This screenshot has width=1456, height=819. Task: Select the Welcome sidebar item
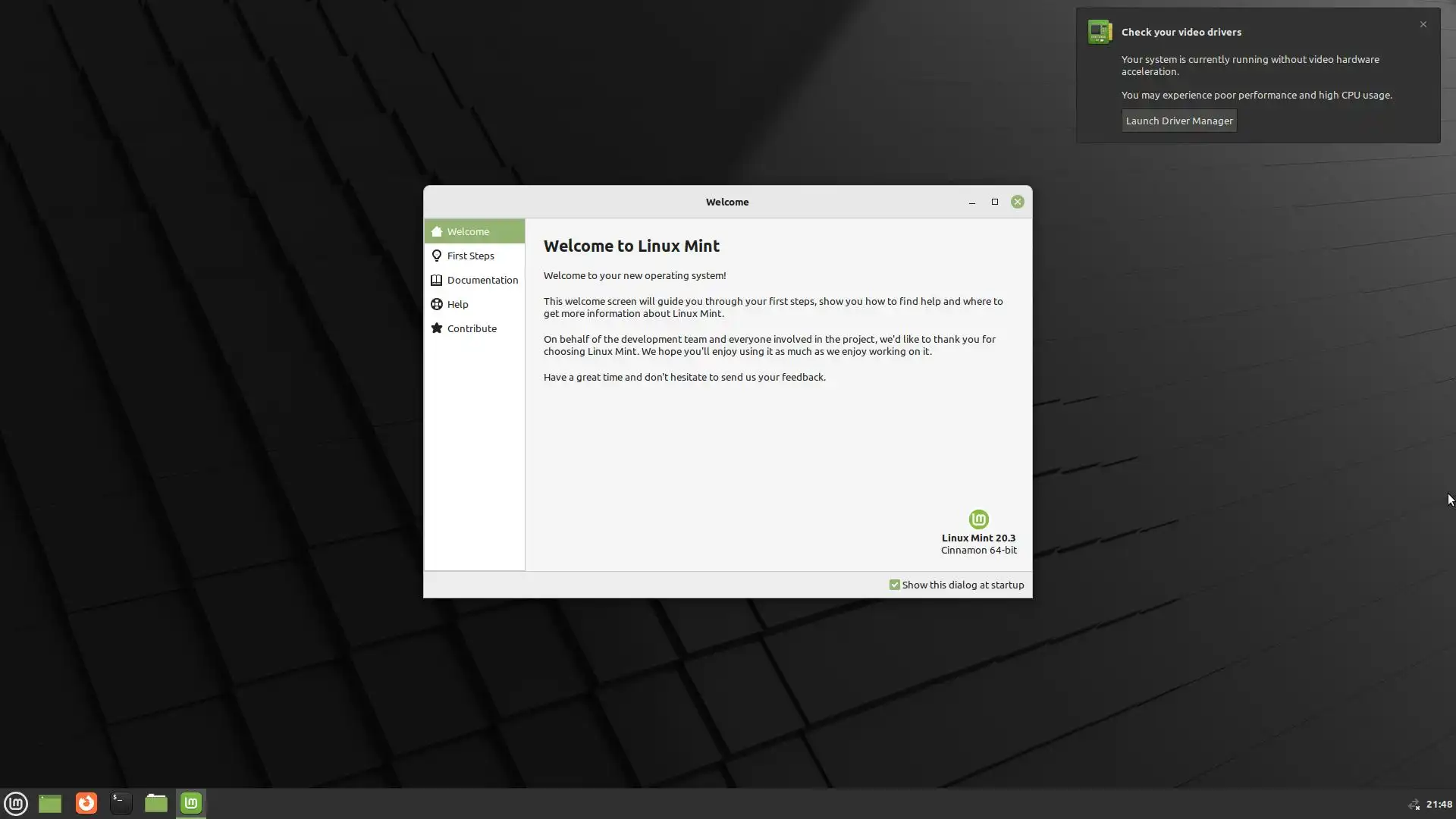tap(468, 231)
